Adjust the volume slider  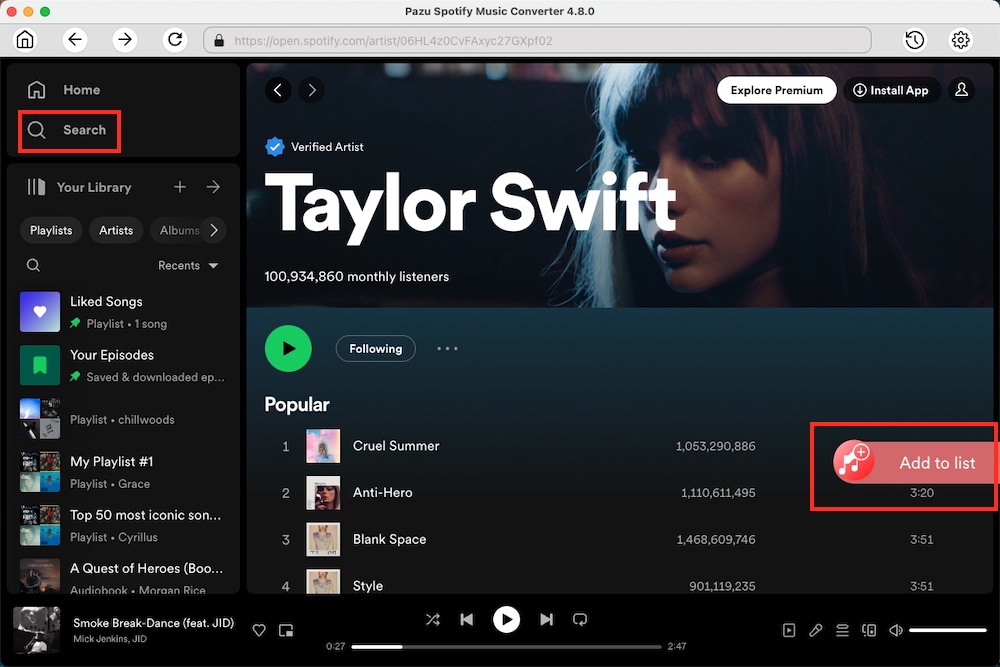coord(947,630)
